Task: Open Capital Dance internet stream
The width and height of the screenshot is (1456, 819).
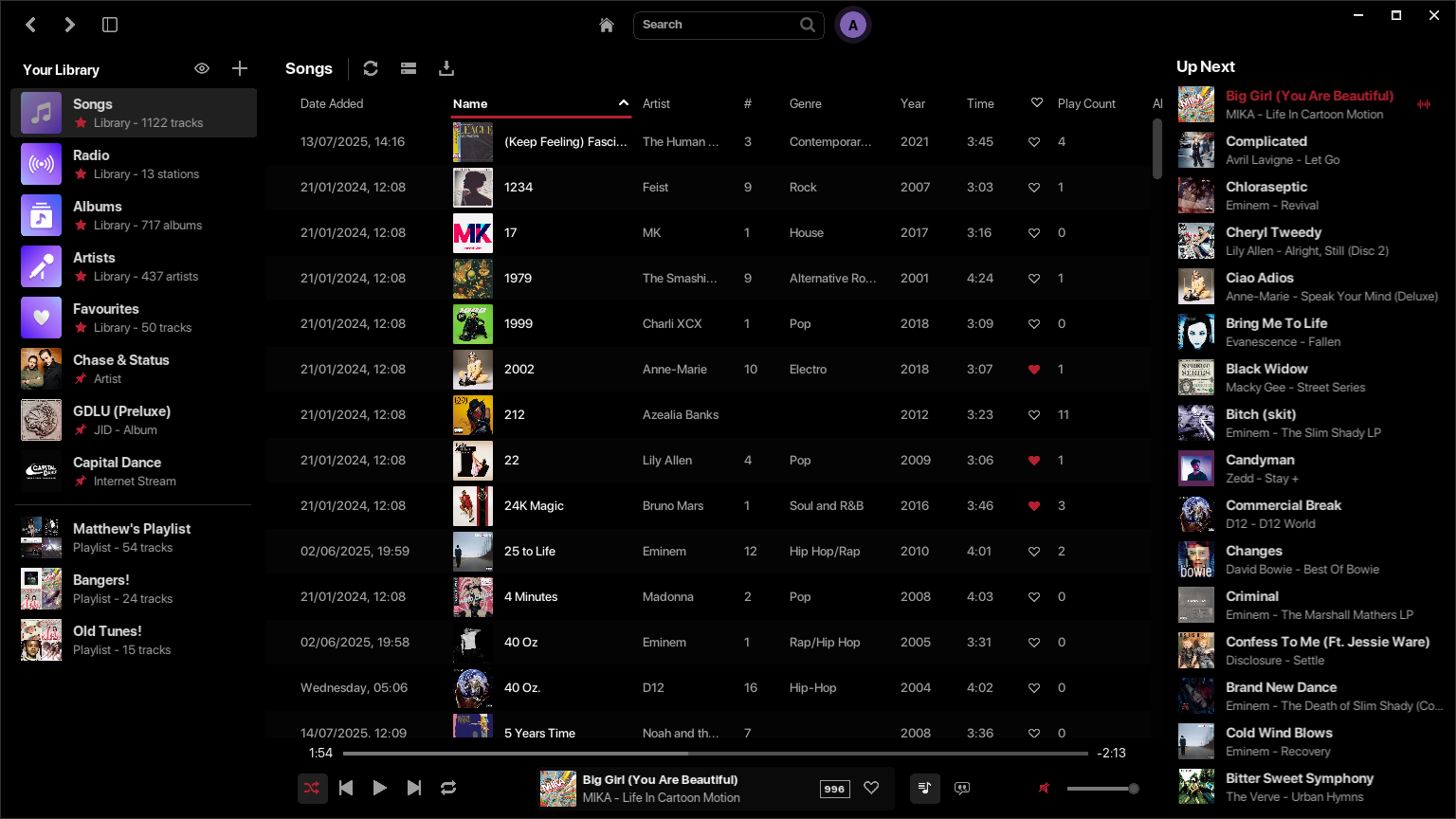Action: 134,471
